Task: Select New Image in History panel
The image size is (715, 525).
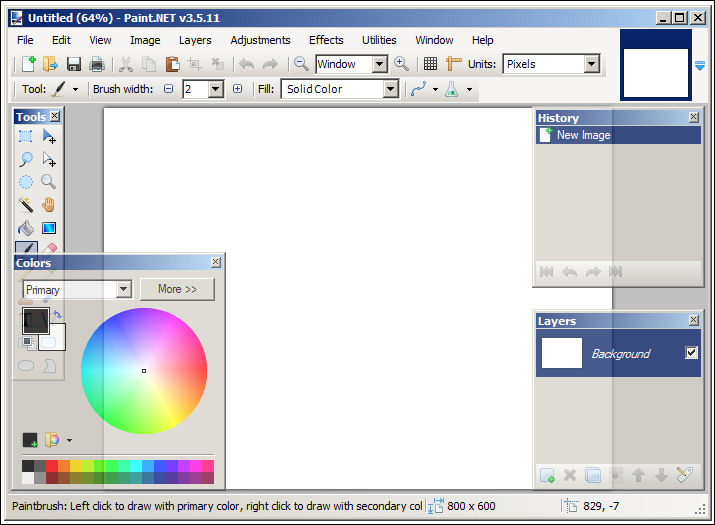Action: point(618,135)
